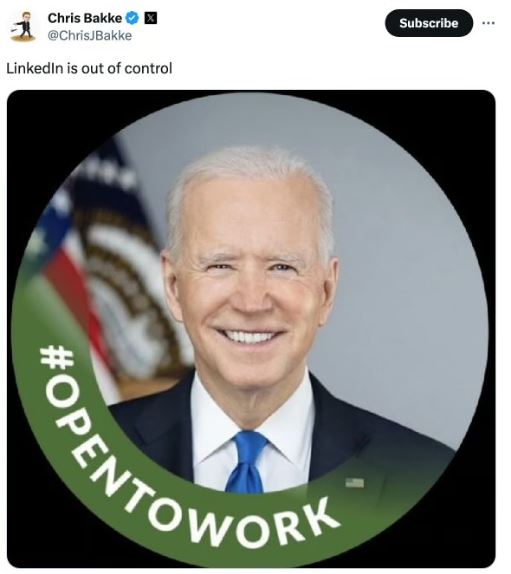Screen dimensions: 511x574
Task: Click the small flag lapel pin
Action: click(355, 483)
